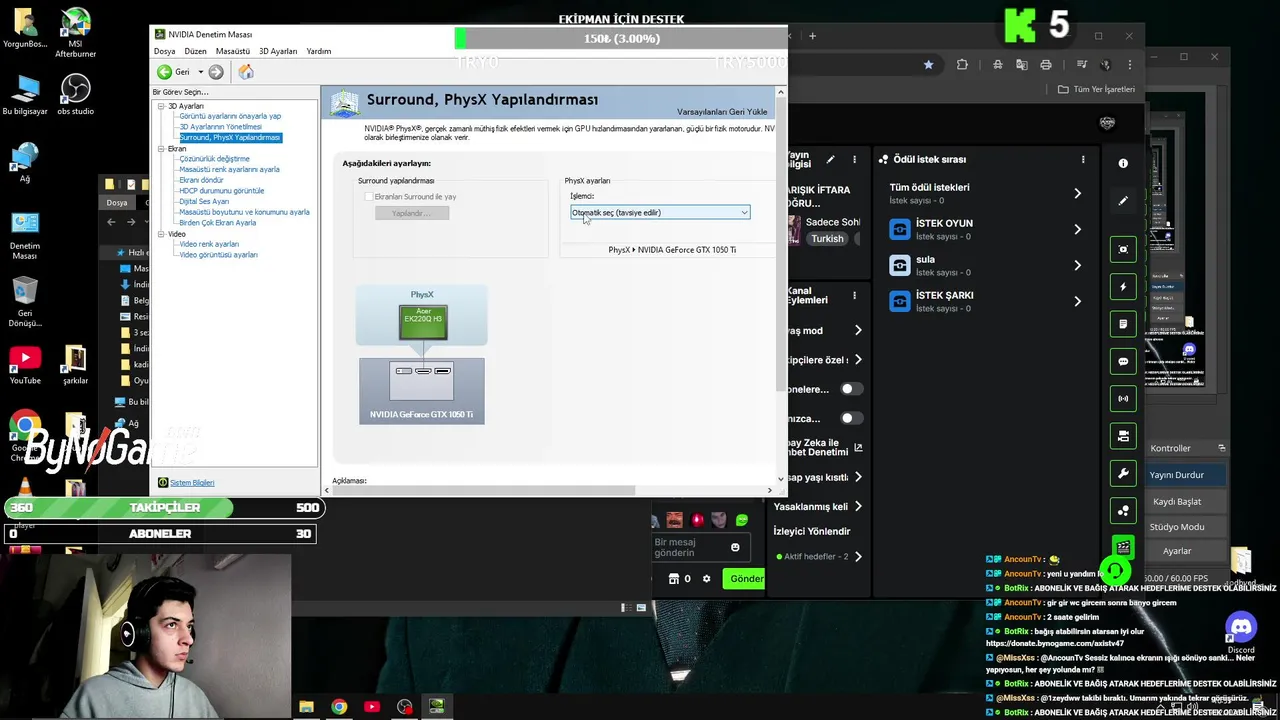Open MSI Afterburner desktop shortcut
This screenshot has width=1280, height=720.
(75, 33)
